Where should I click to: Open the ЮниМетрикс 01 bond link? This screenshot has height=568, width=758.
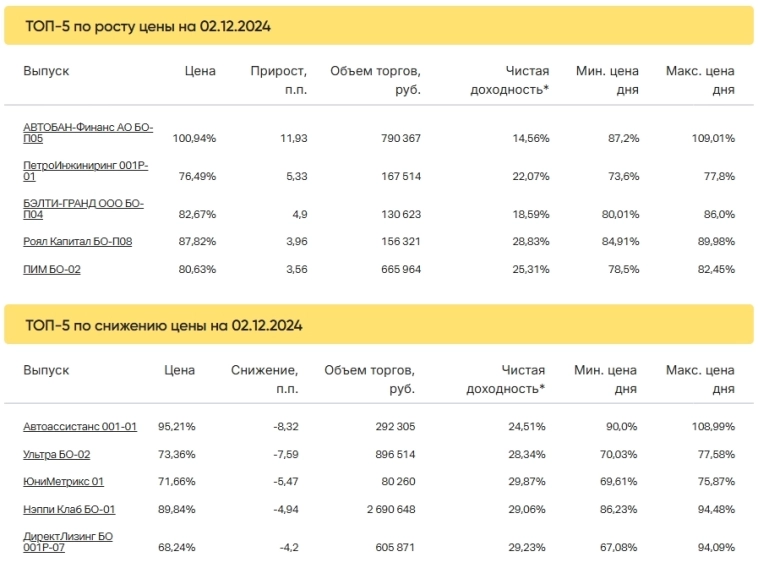tap(63, 482)
